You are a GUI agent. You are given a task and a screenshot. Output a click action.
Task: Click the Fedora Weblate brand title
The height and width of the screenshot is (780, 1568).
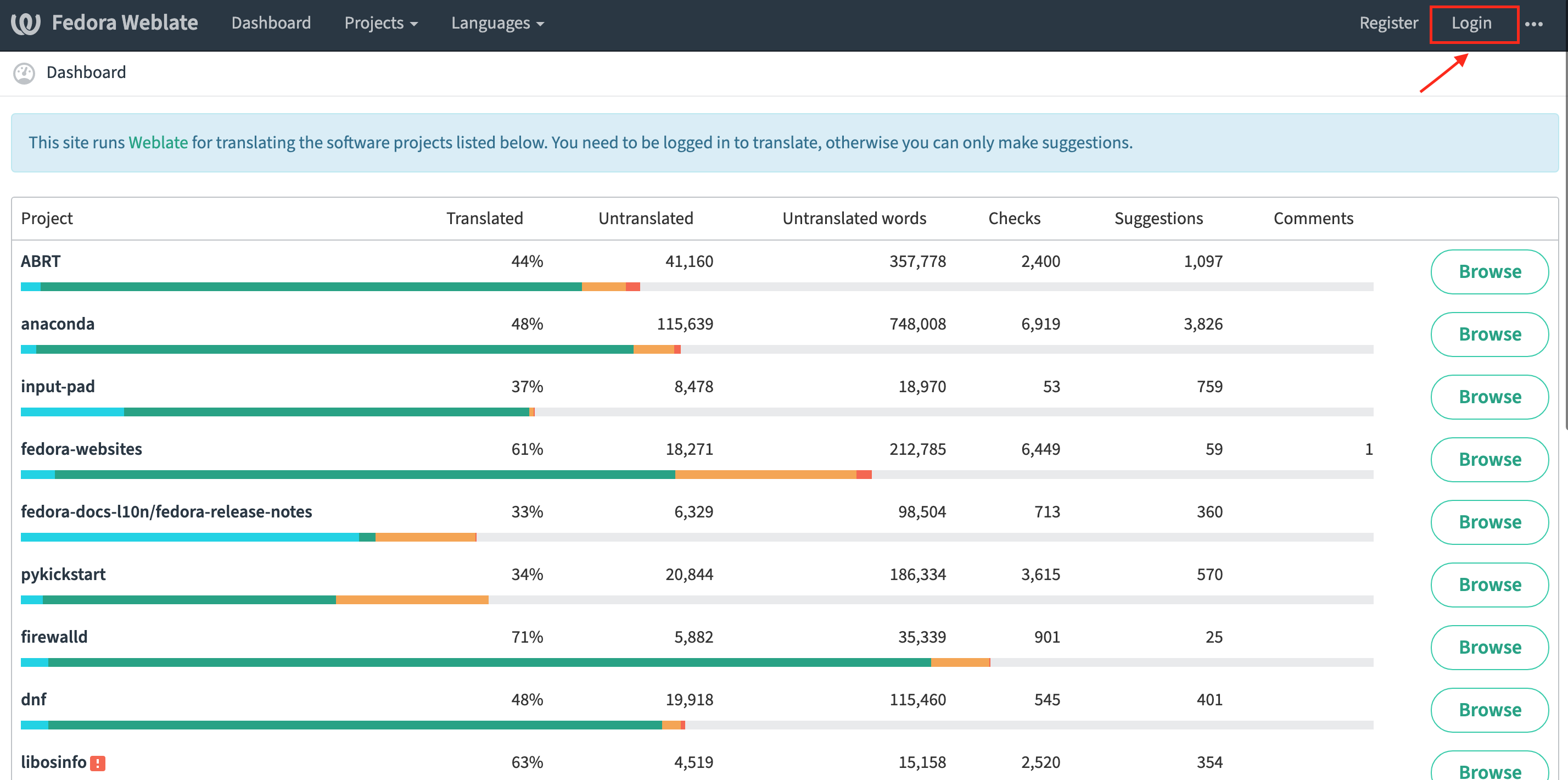click(x=125, y=23)
